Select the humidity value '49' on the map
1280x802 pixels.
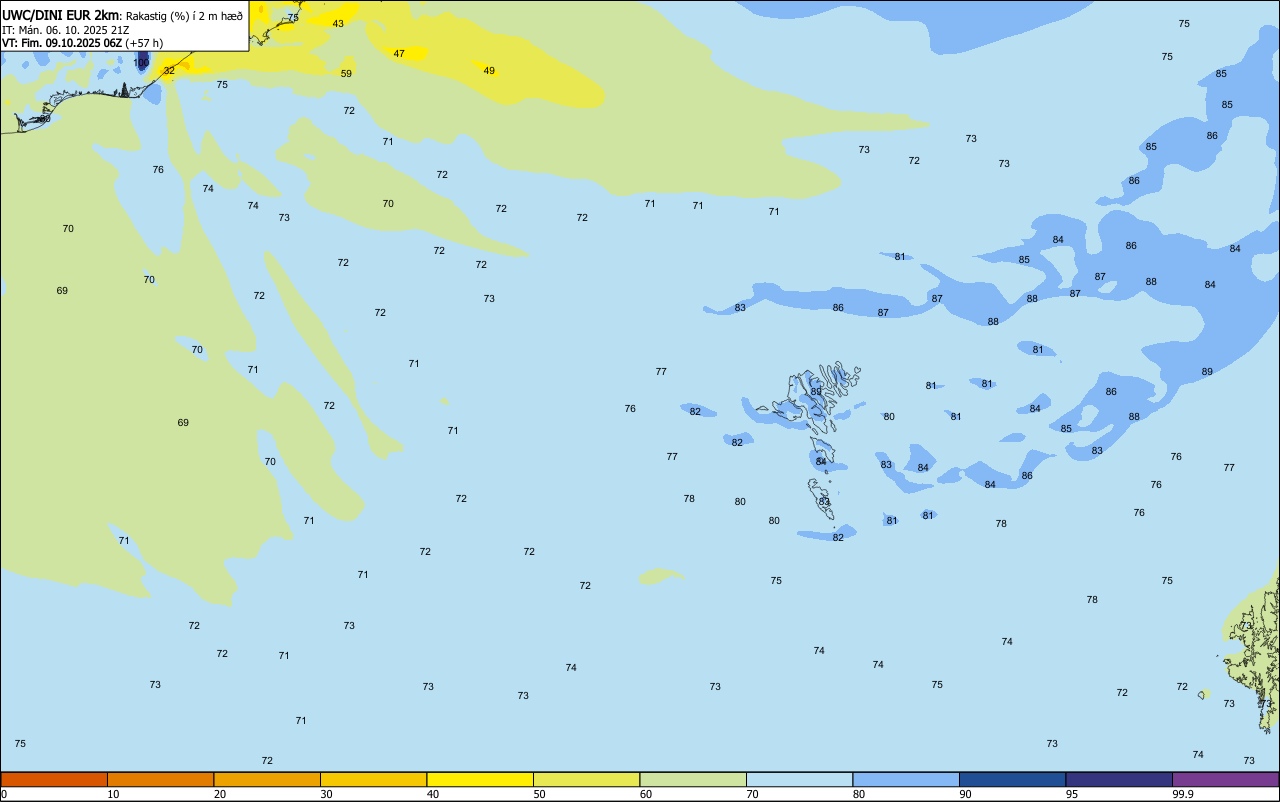pyautogui.click(x=489, y=70)
